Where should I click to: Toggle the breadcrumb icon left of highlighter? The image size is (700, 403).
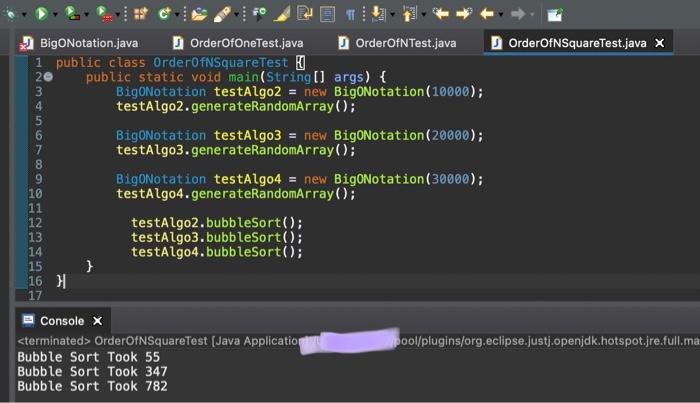pyautogui.click(x=259, y=14)
